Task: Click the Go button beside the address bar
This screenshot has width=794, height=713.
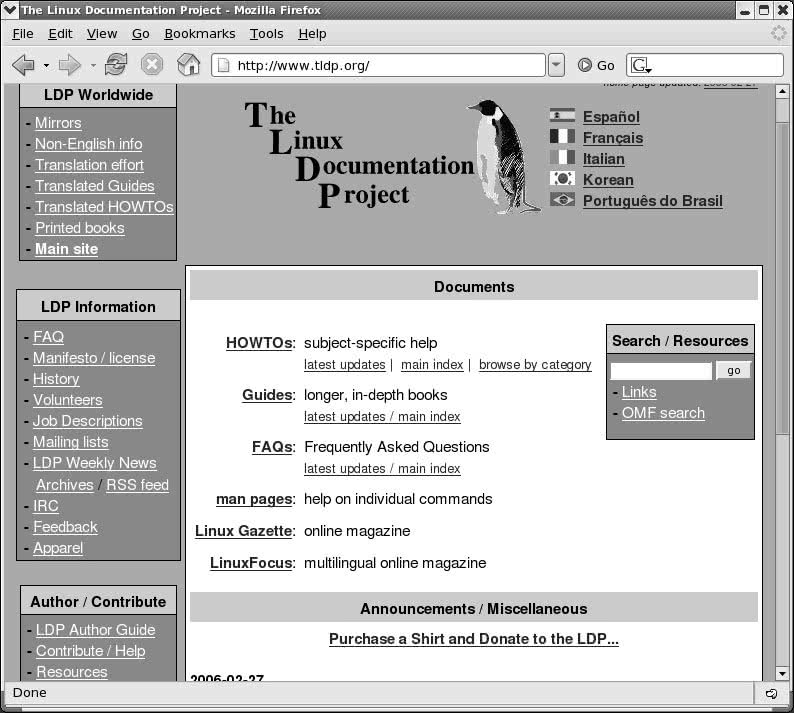Action: (596, 65)
